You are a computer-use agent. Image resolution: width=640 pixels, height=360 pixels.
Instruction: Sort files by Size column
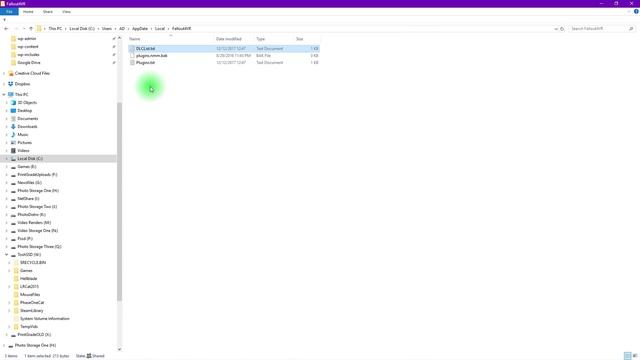(300, 39)
